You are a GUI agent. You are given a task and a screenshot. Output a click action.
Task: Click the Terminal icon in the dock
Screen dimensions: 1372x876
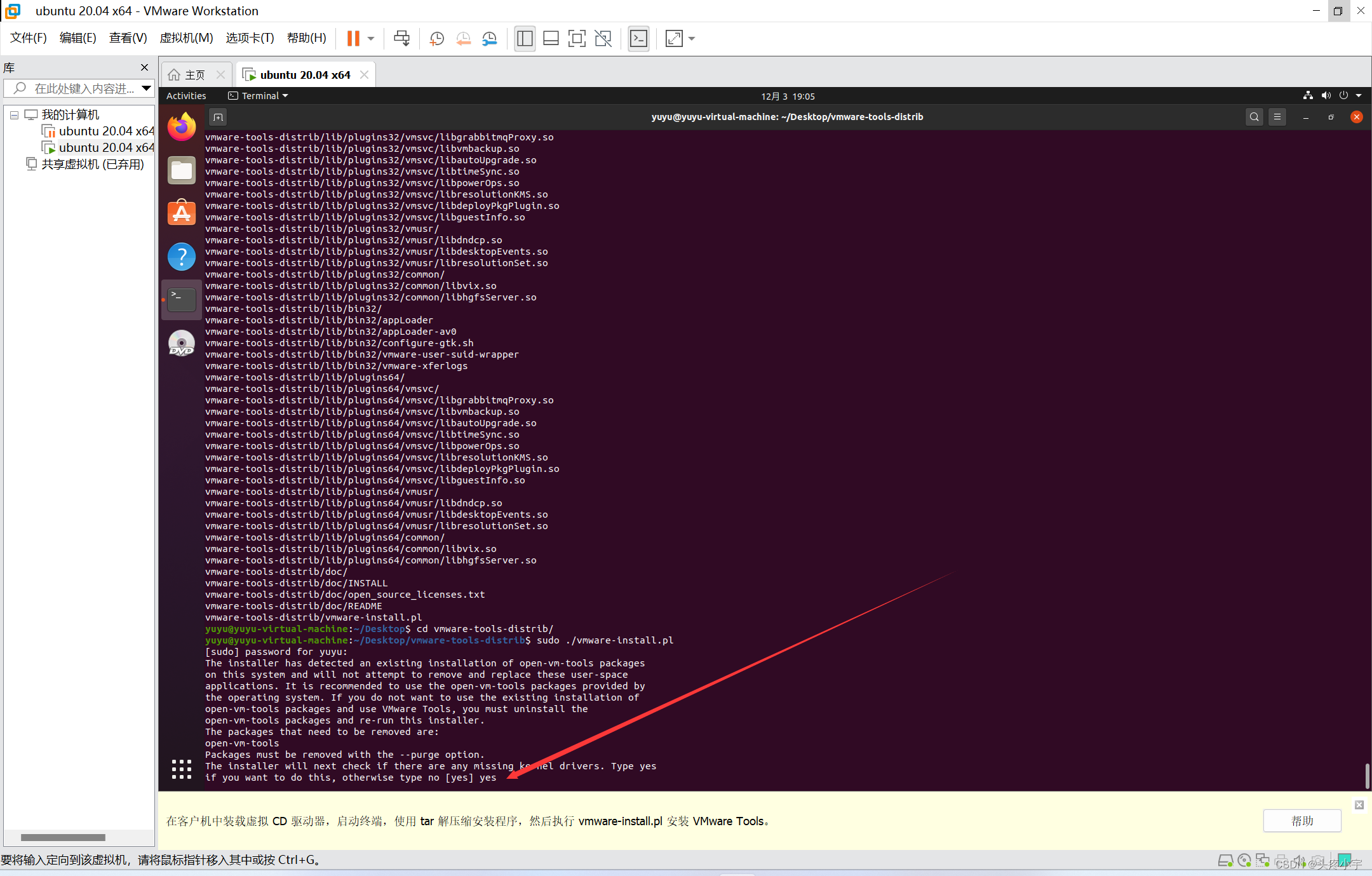(182, 299)
